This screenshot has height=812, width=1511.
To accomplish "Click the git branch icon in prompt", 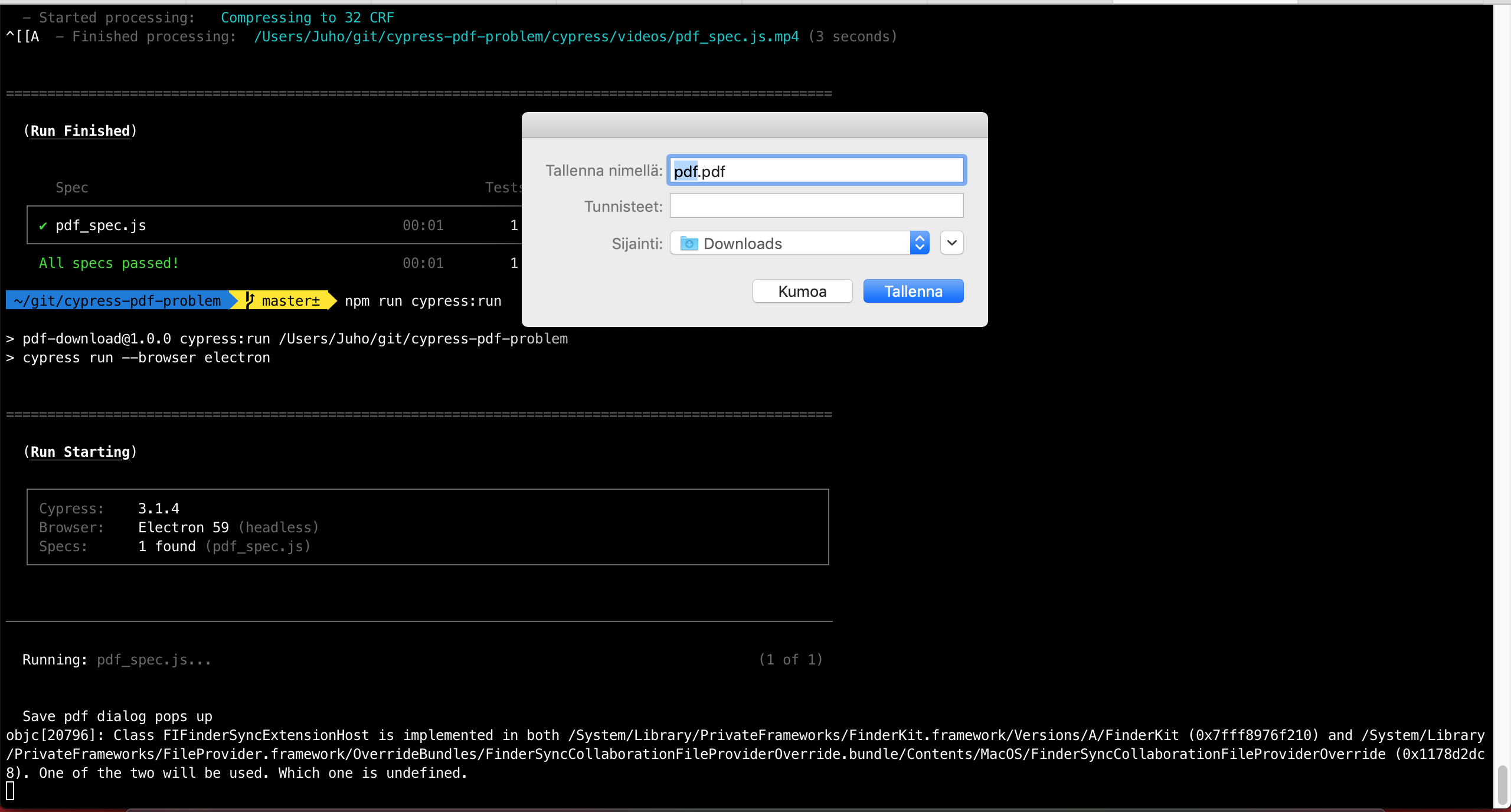I will (x=250, y=300).
